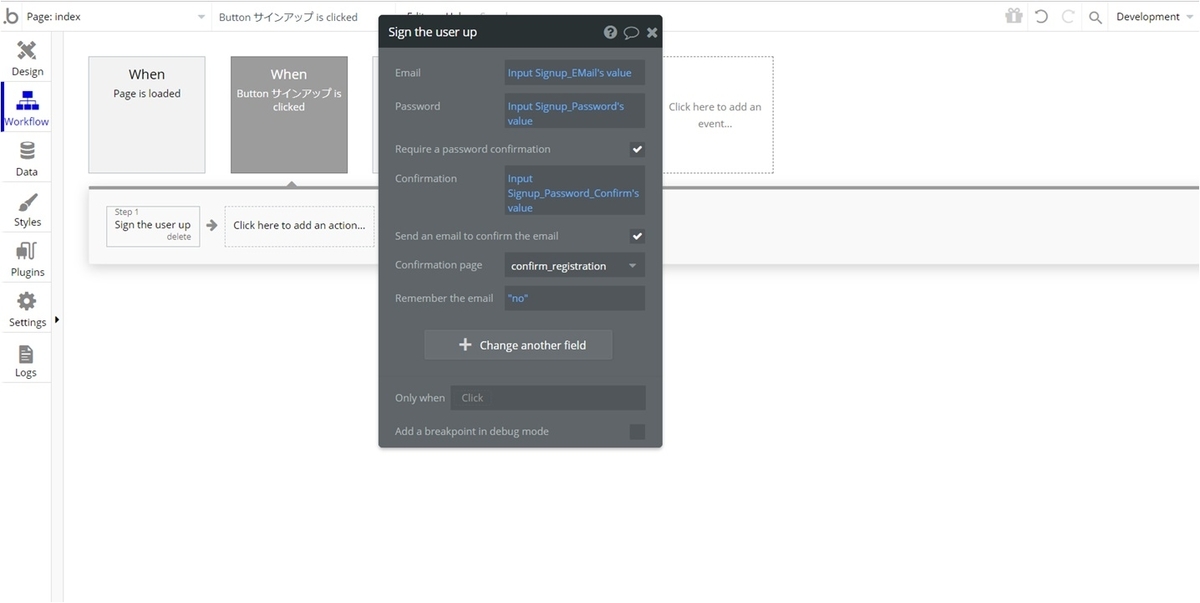Open the Page: index dropdown
Image resolution: width=1200 pixels, height=603 pixels.
(x=117, y=17)
